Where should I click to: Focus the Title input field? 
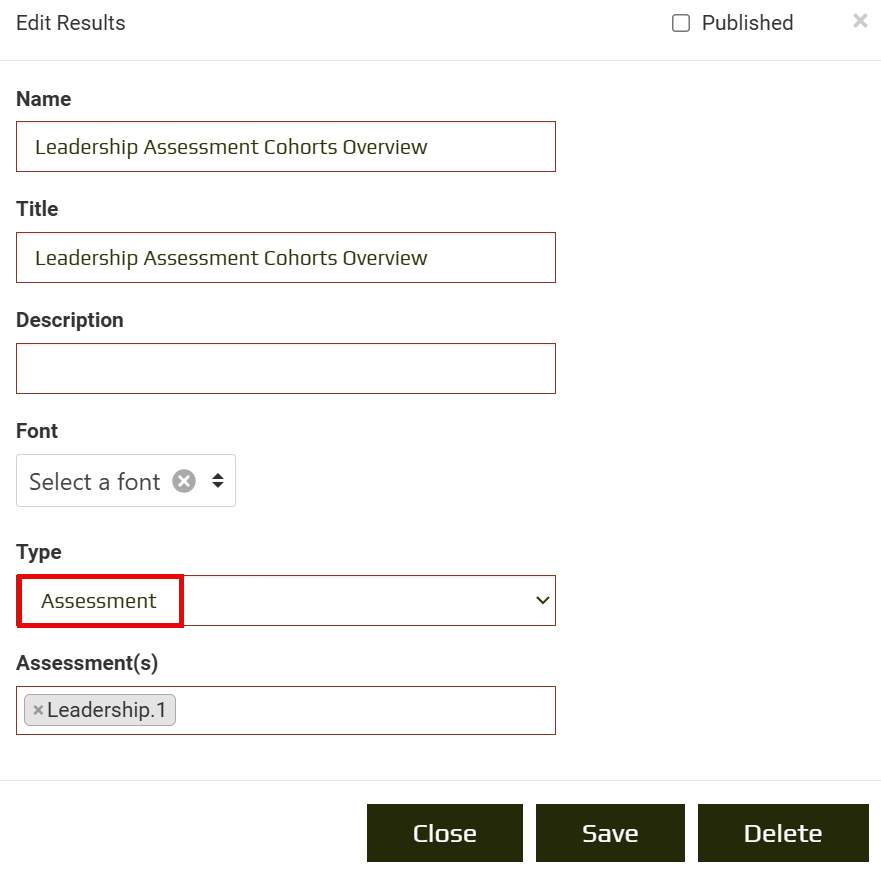point(285,258)
